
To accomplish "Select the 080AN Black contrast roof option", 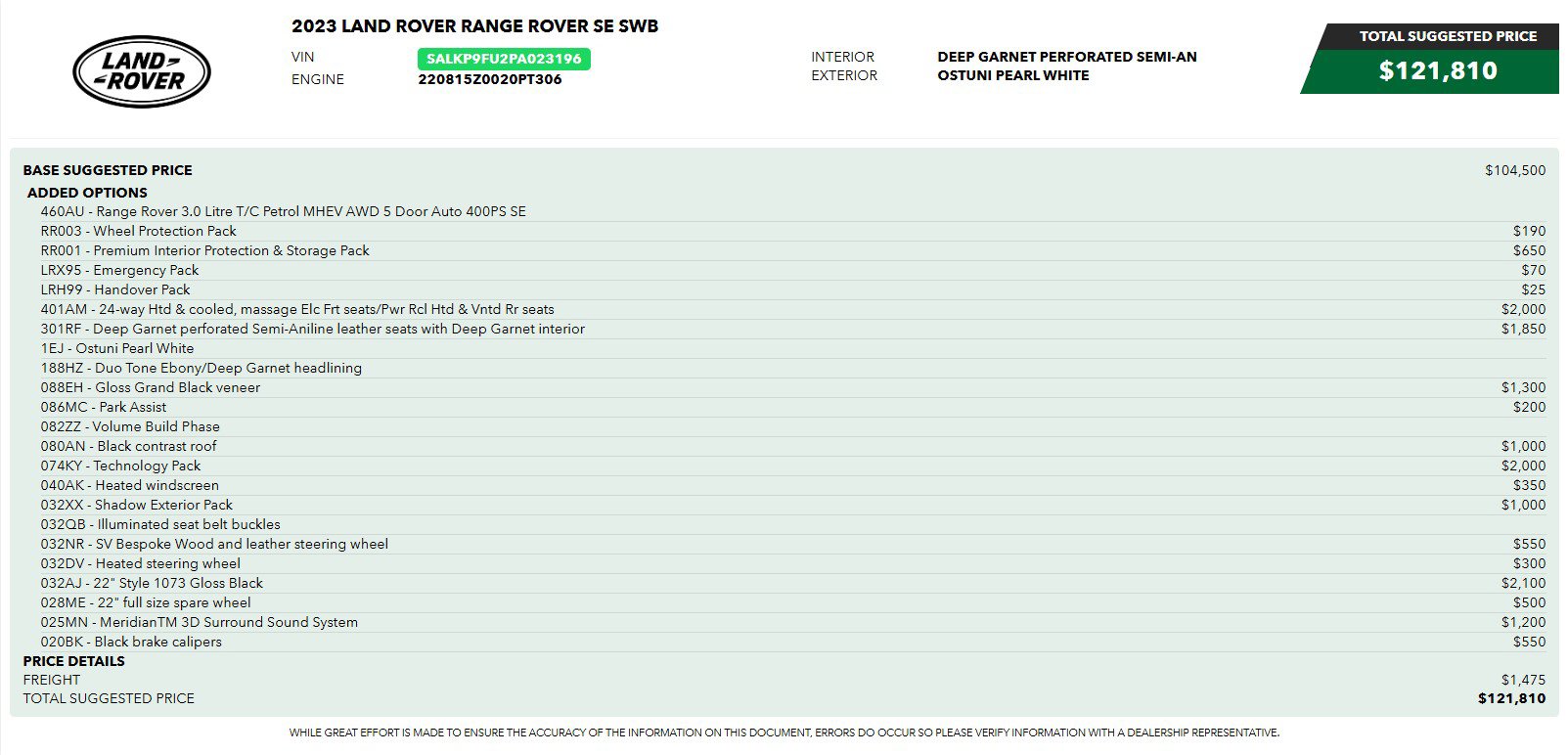I will click(x=793, y=446).
